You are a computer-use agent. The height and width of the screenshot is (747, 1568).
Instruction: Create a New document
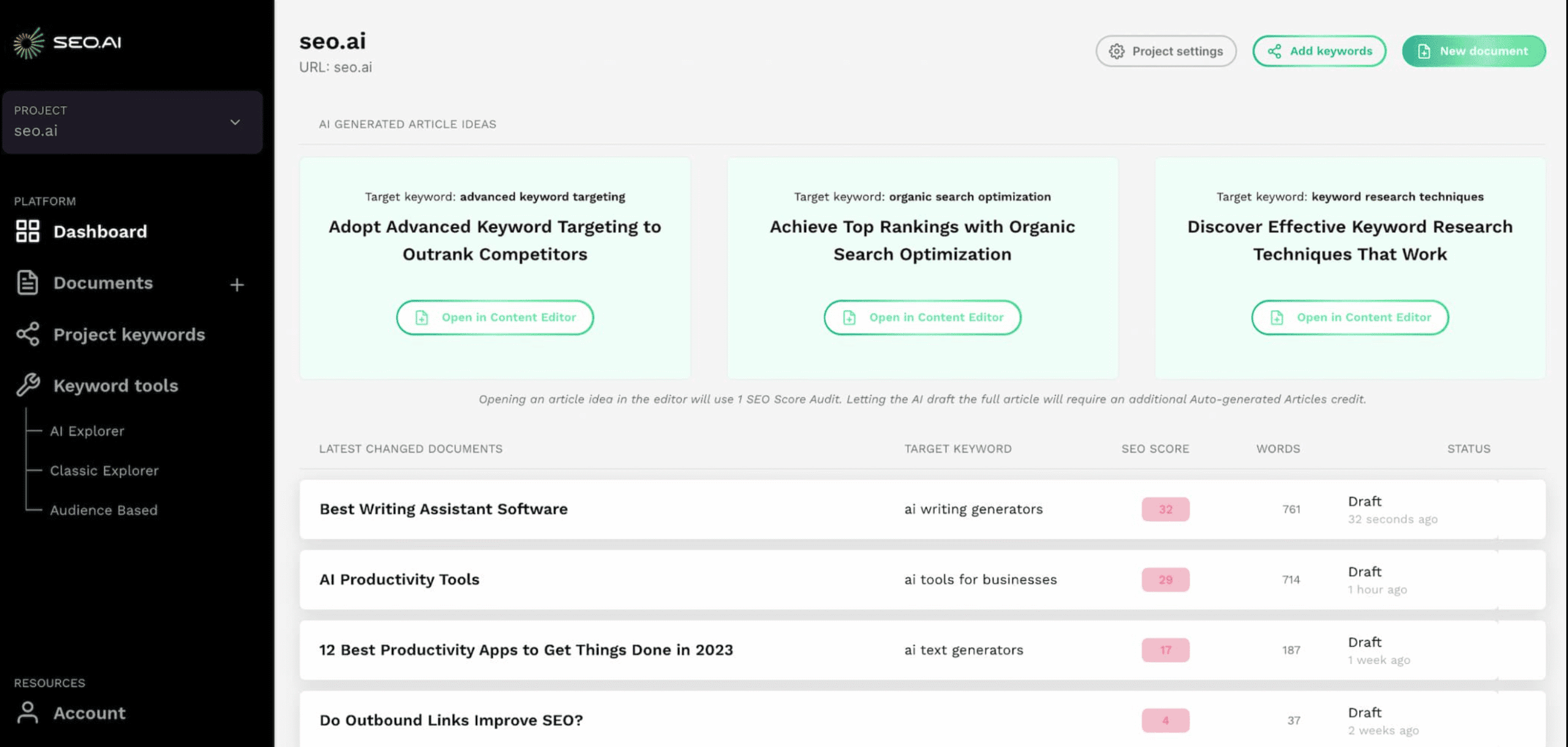click(x=1474, y=51)
